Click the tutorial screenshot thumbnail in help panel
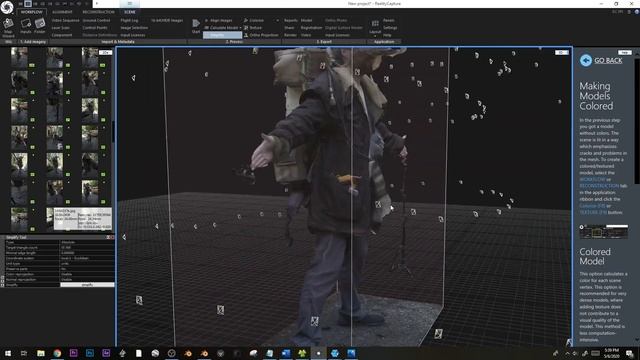The image size is (640, 360). [x=603, y=231]
